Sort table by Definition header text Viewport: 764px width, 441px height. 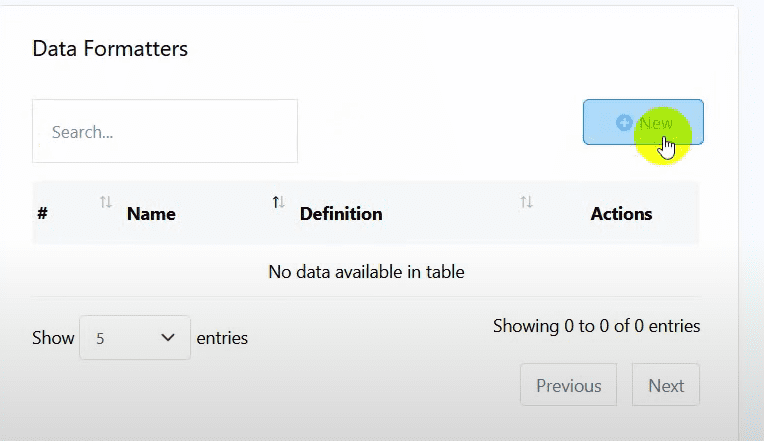[341, 213]
